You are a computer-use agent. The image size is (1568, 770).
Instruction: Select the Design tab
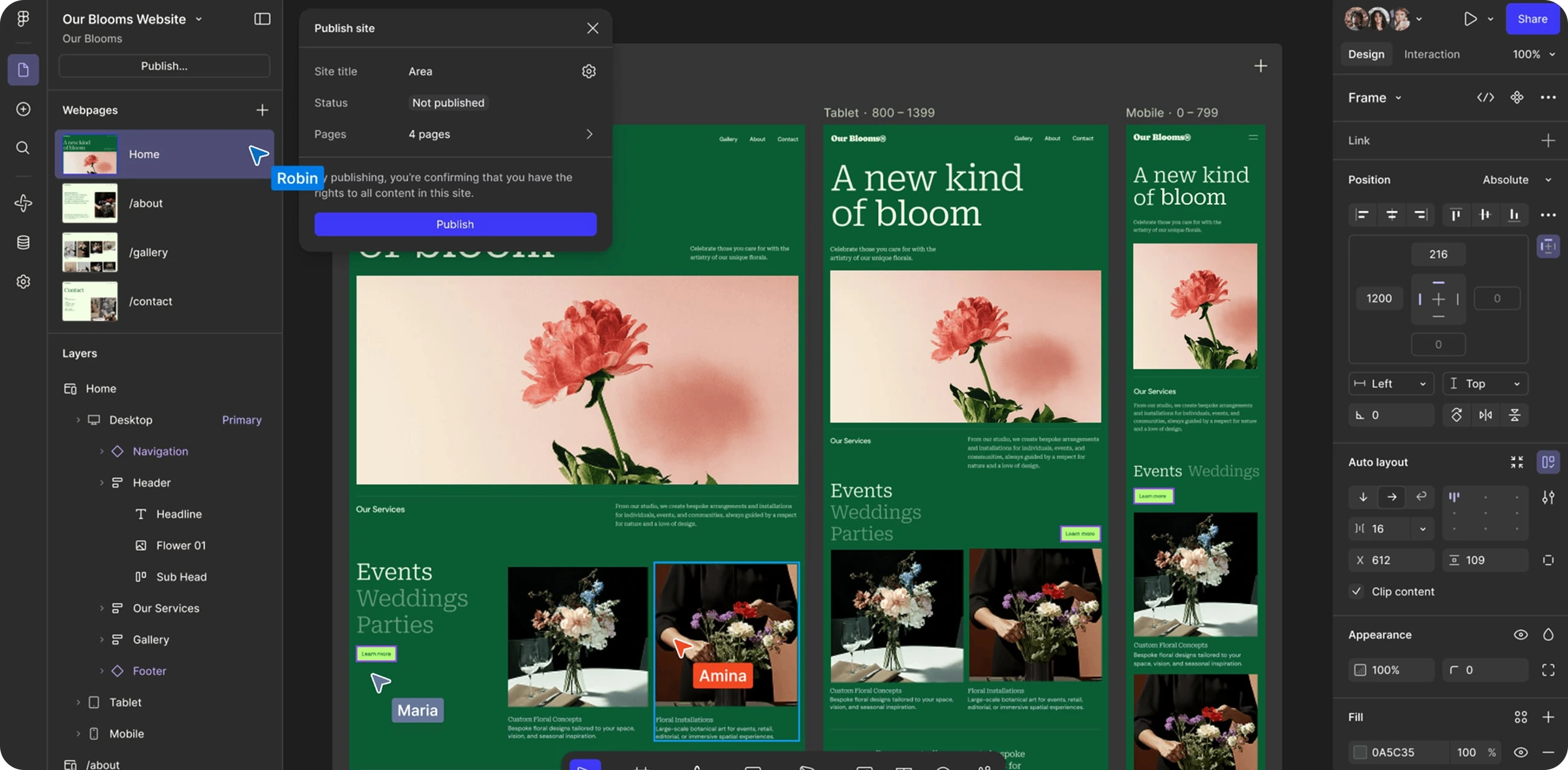point(1365,54)
